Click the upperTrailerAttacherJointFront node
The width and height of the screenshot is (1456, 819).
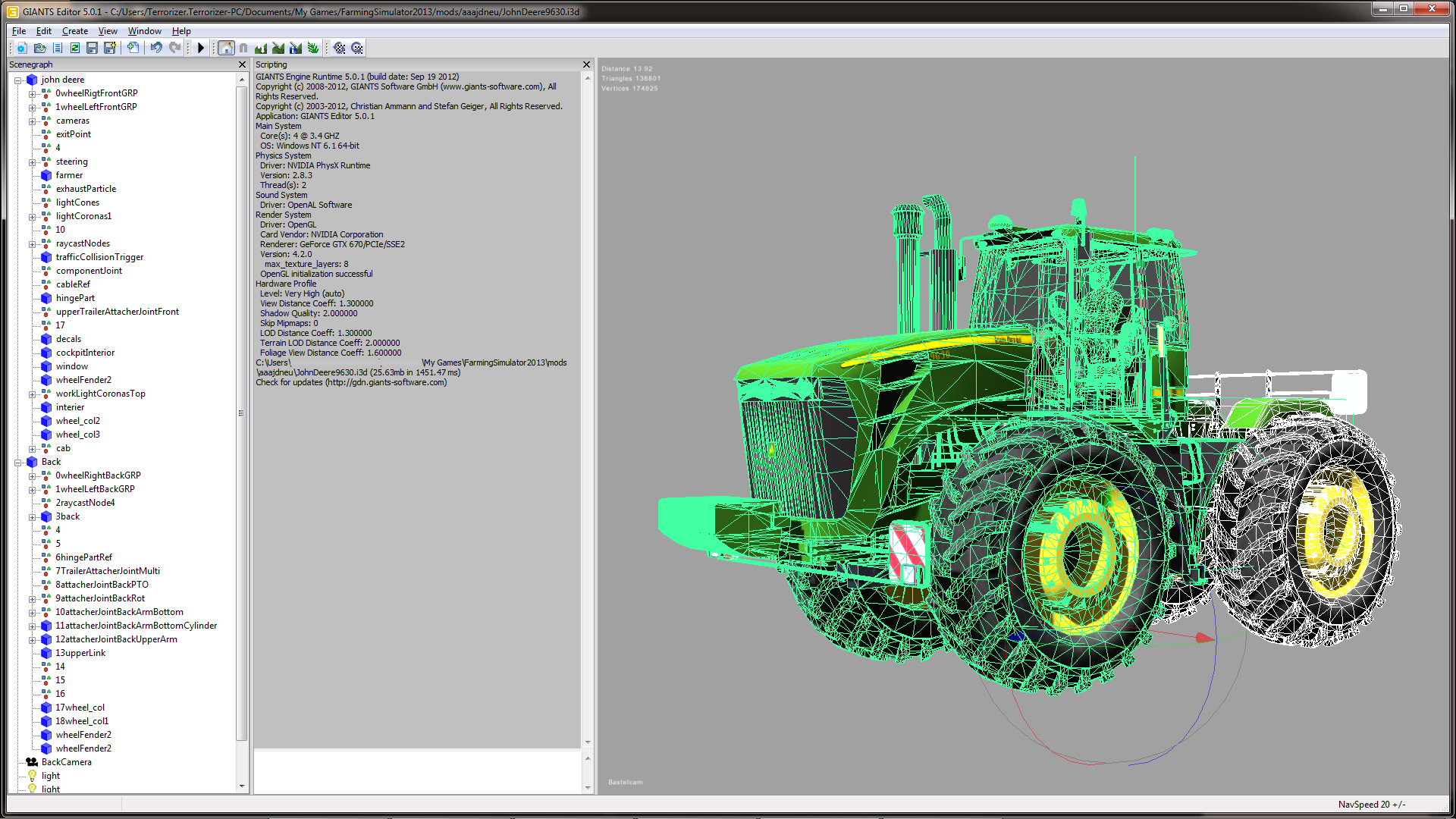coord(117,312)
